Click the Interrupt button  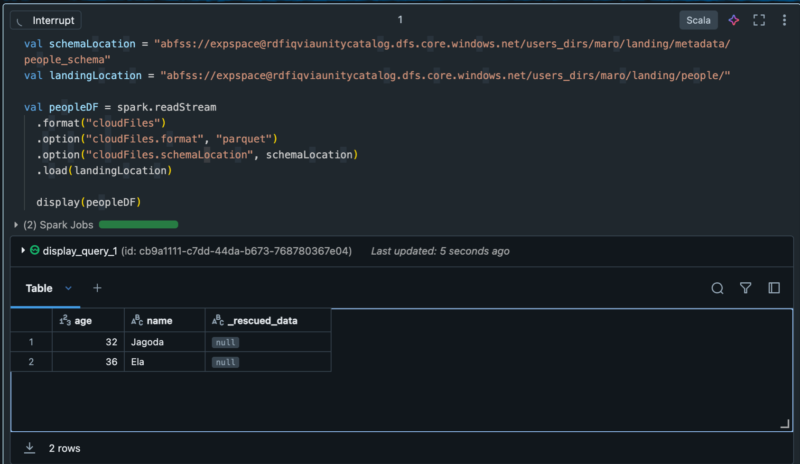click(x=50, y=20)
